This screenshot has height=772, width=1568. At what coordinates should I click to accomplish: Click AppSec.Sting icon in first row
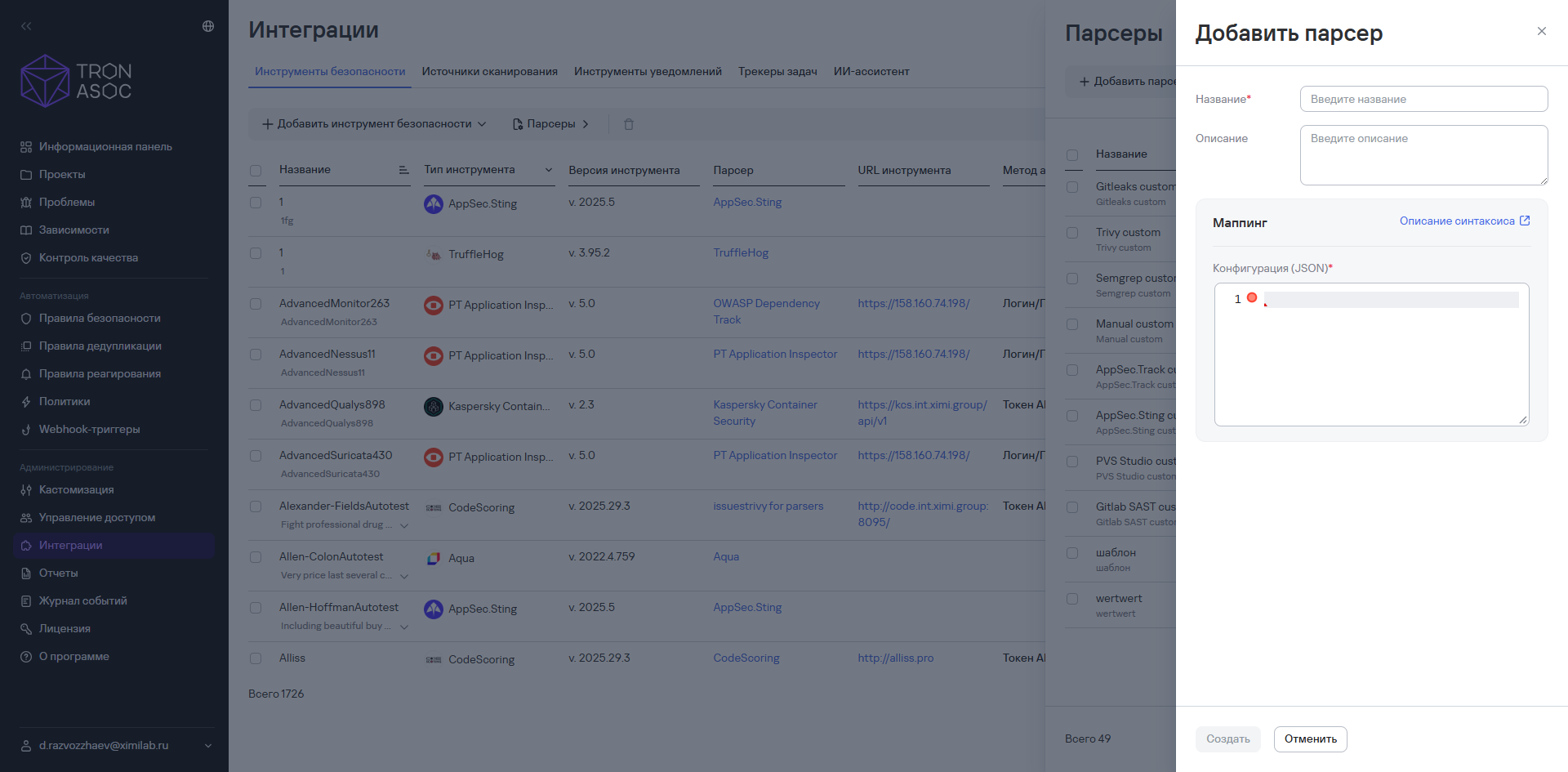pyautogui.click(x=434, y=204)
